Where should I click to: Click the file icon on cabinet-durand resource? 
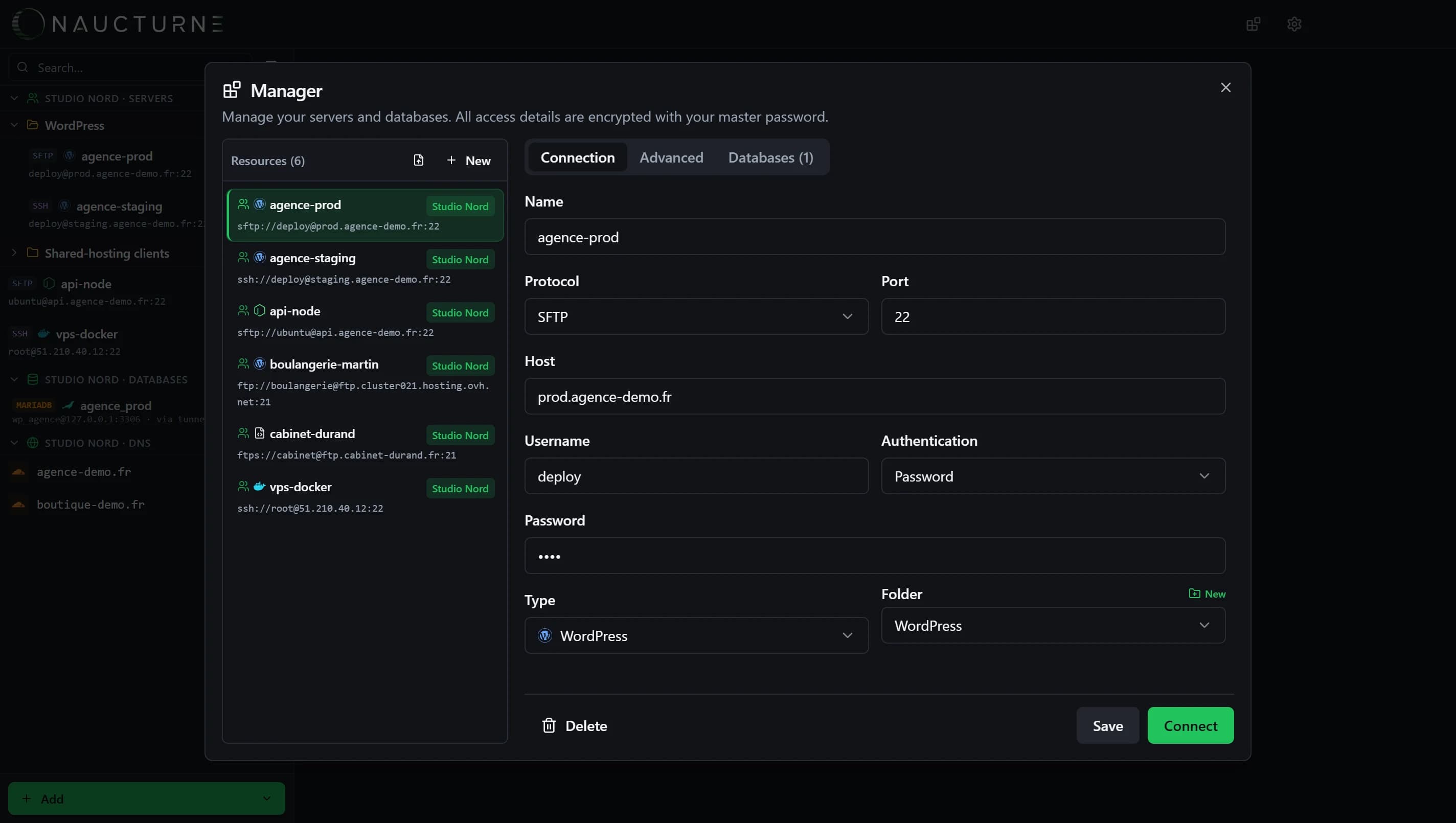point(259,433)
